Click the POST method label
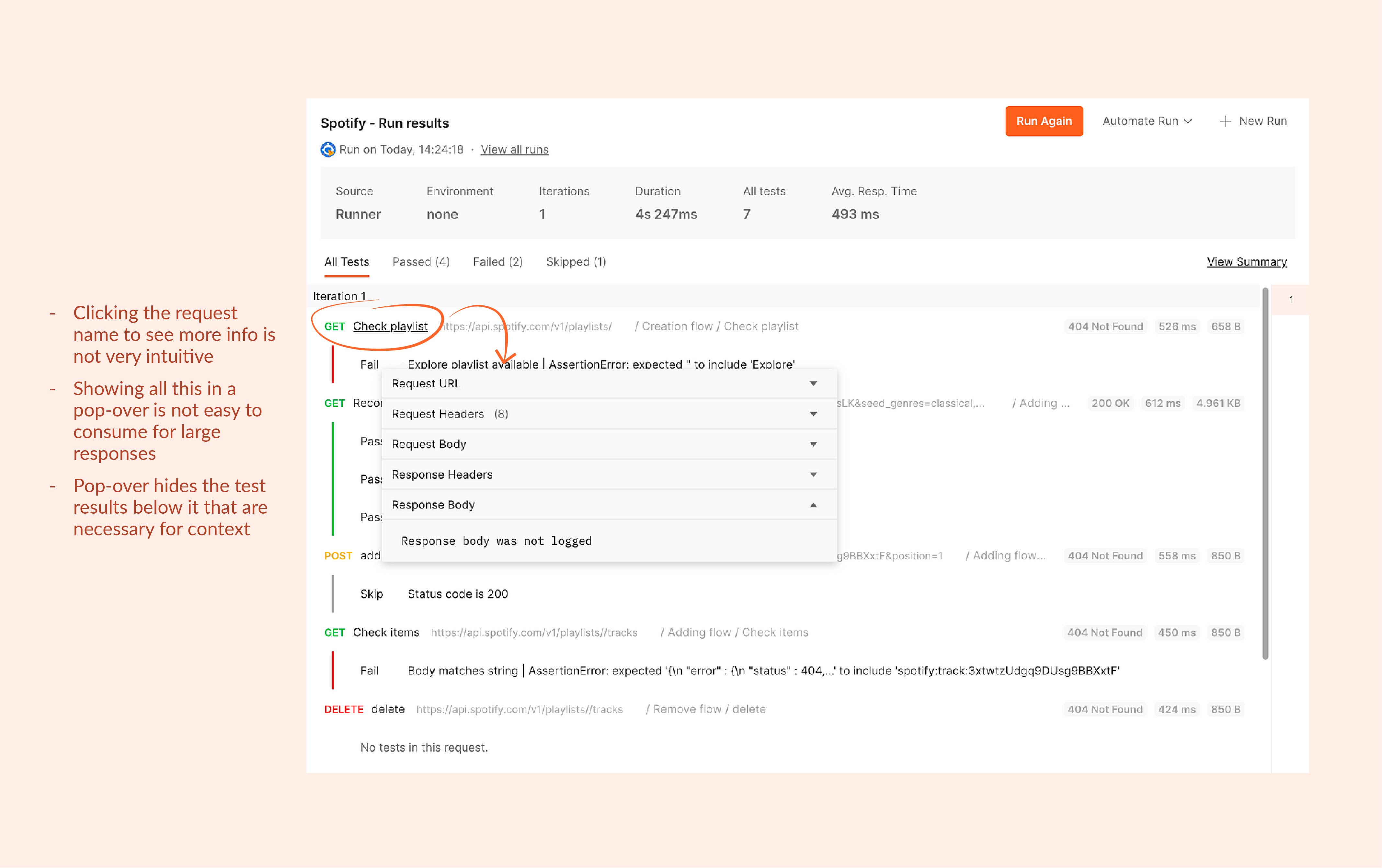1382x868 pixels. tap(338, 556)
